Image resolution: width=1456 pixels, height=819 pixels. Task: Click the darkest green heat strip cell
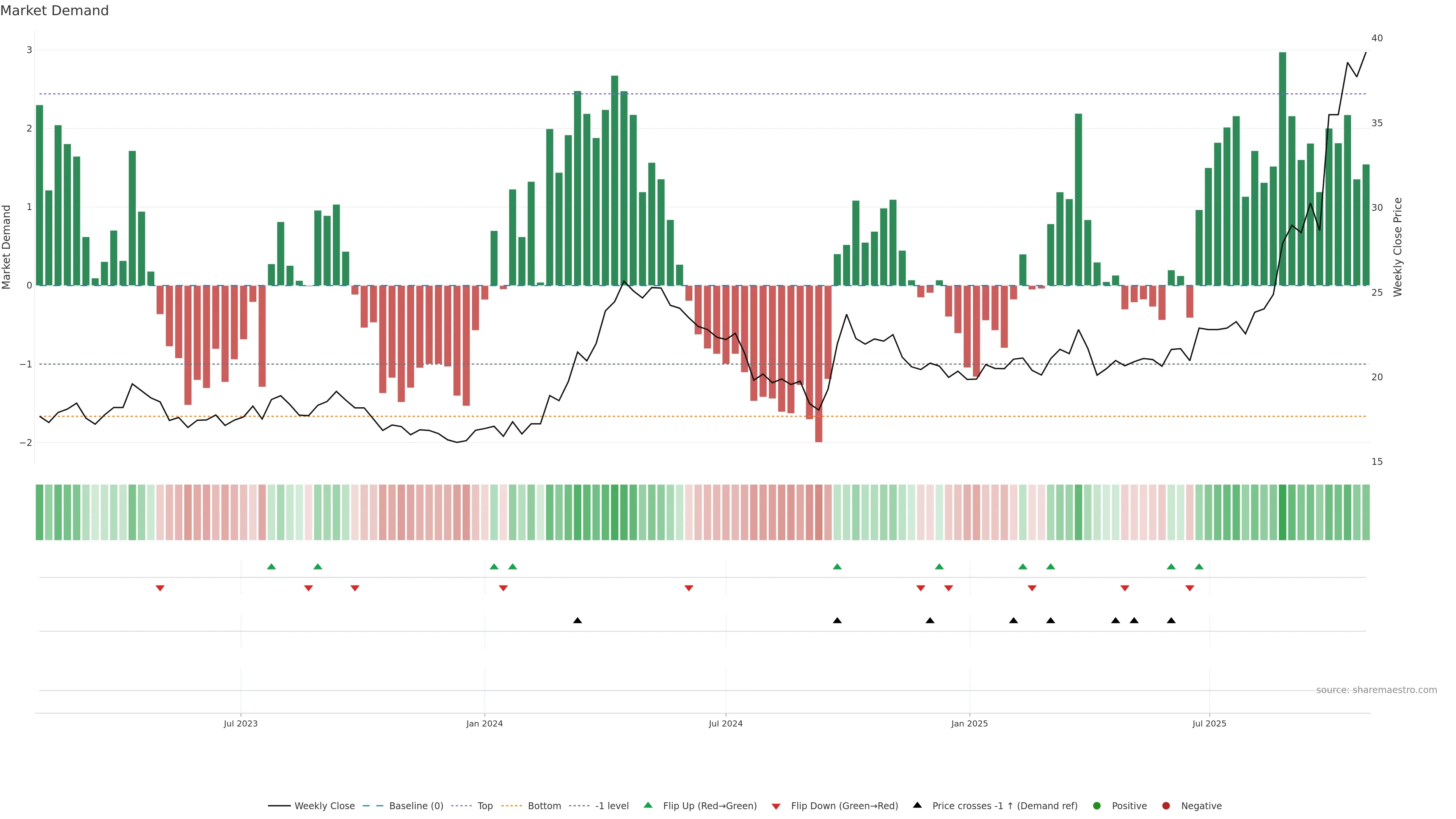[1282, 512]
